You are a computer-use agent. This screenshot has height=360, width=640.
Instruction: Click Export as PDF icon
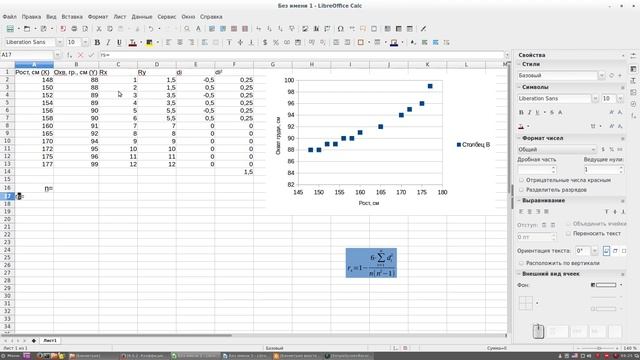[63, 29]
